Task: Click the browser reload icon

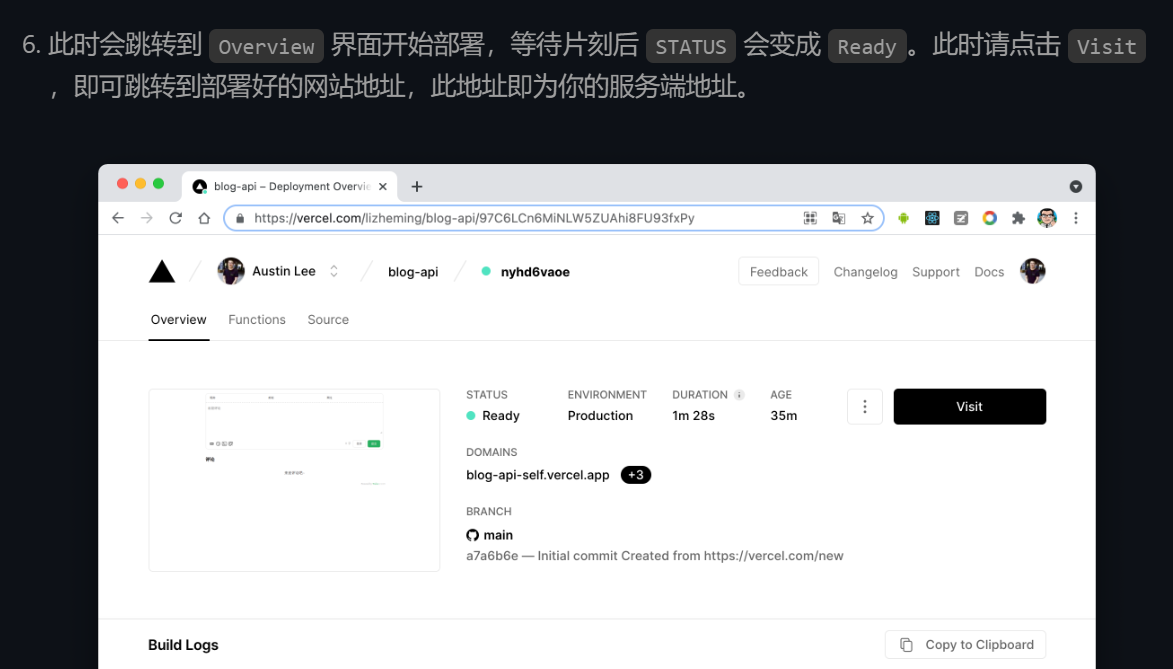Action: tap(176, 218)
